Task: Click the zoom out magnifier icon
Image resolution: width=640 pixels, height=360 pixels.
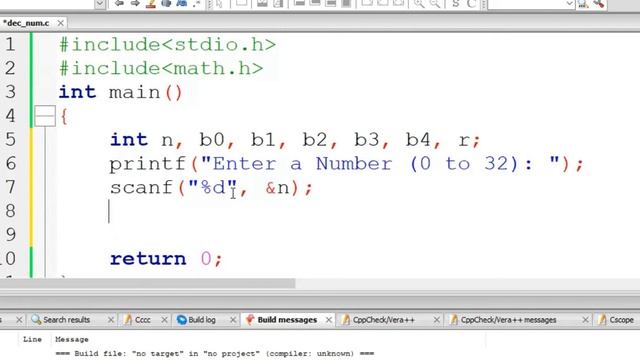Action: (435, 4)
